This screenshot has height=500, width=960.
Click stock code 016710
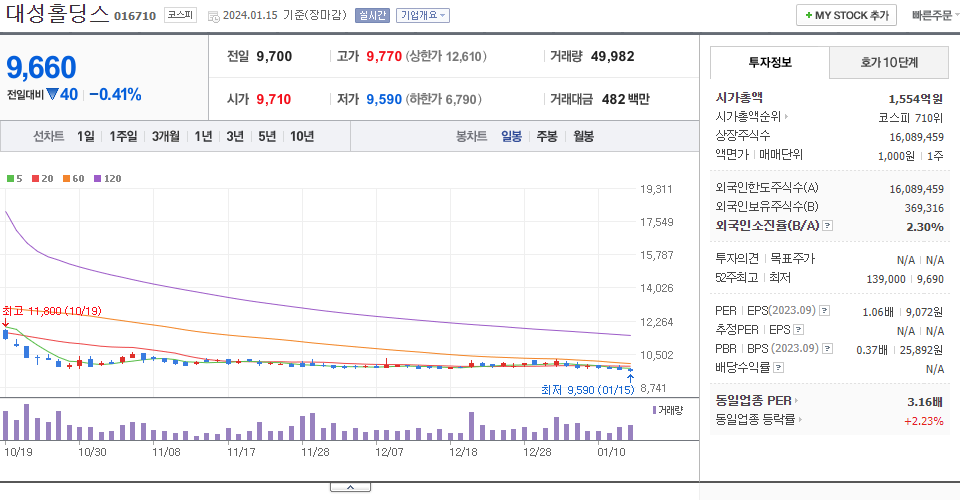click(x=135, y=17)
